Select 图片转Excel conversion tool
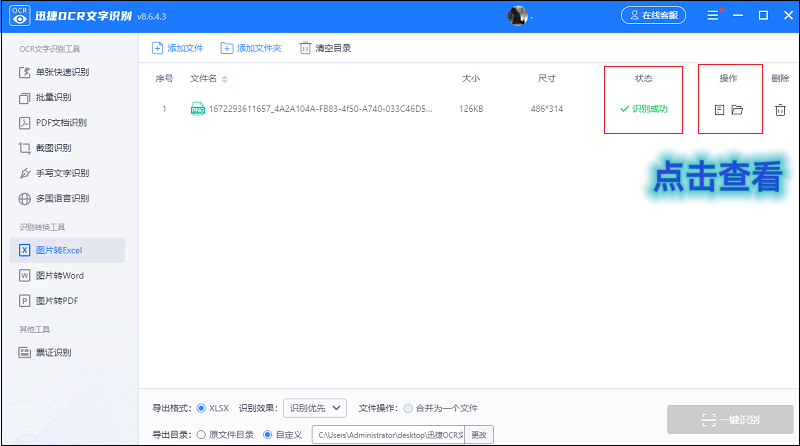800x446 pixels. pos(67,250)
